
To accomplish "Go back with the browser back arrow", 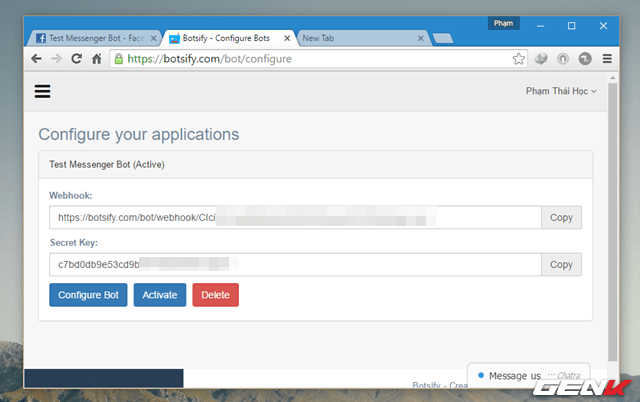I will tap(36, 59).
